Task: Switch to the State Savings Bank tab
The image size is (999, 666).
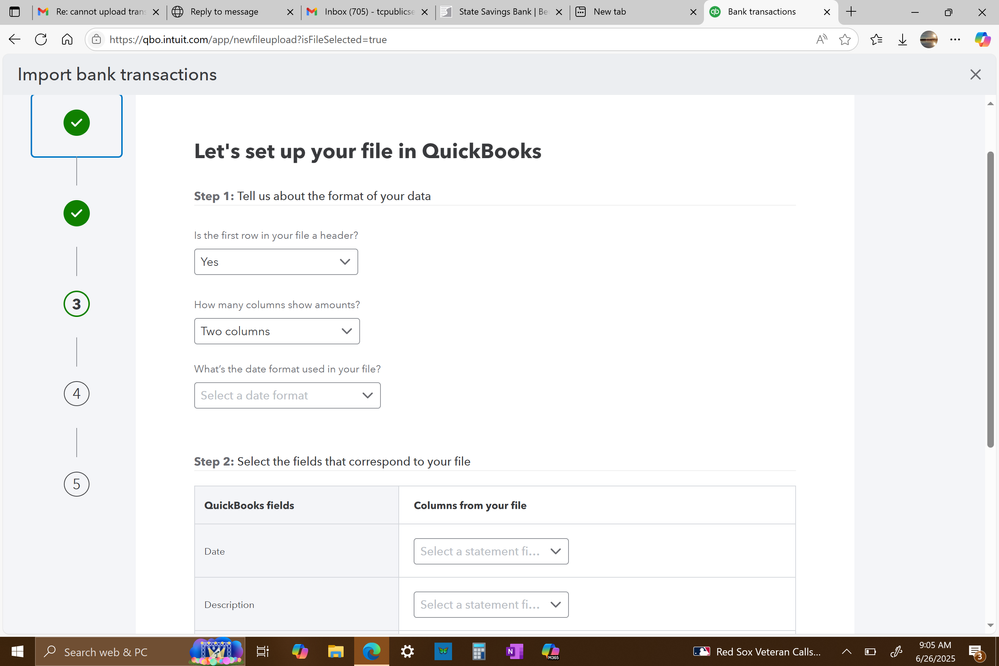Action: 502,12
